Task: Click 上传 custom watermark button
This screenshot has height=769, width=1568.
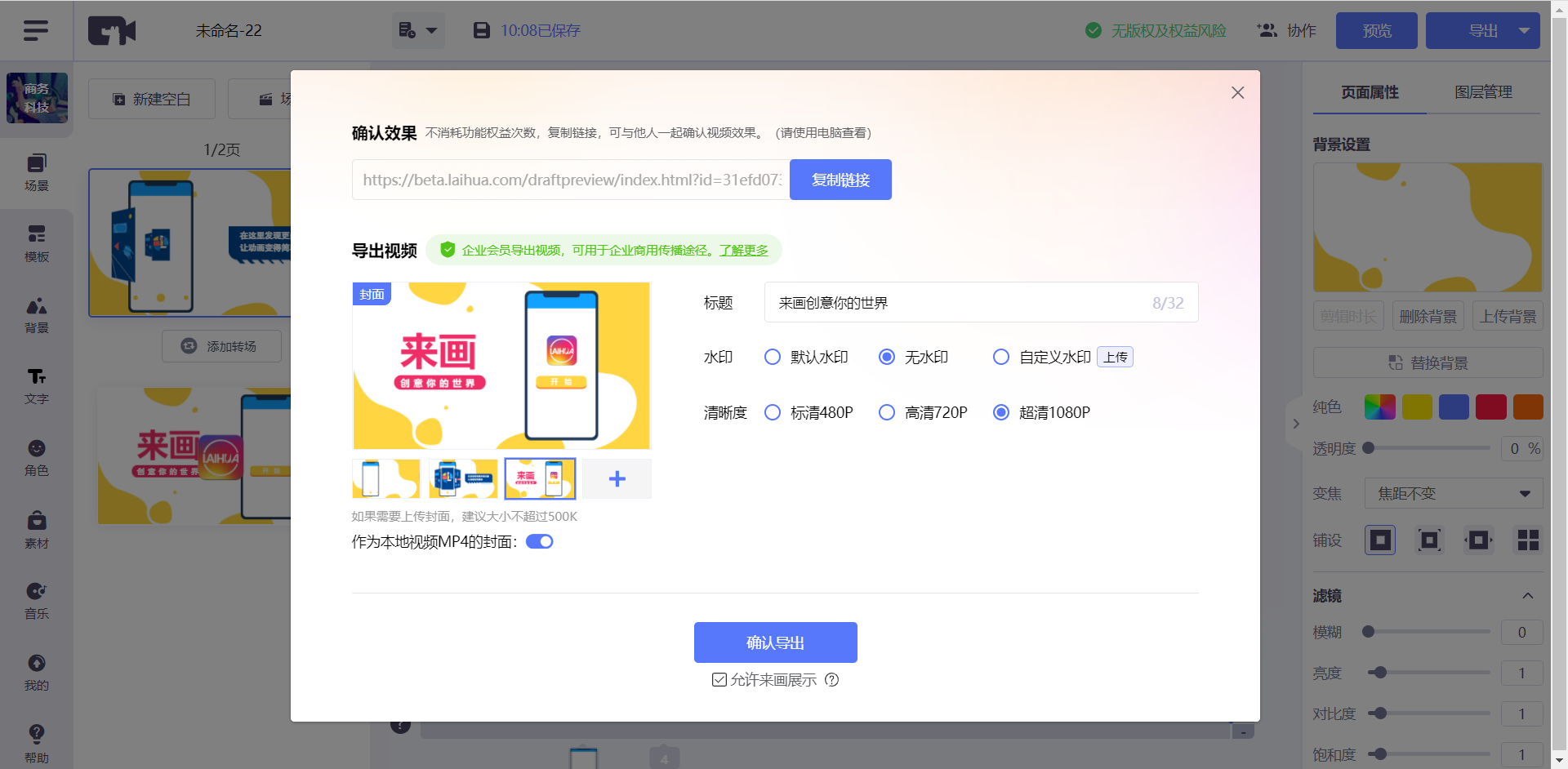Action: (1115, 357)
